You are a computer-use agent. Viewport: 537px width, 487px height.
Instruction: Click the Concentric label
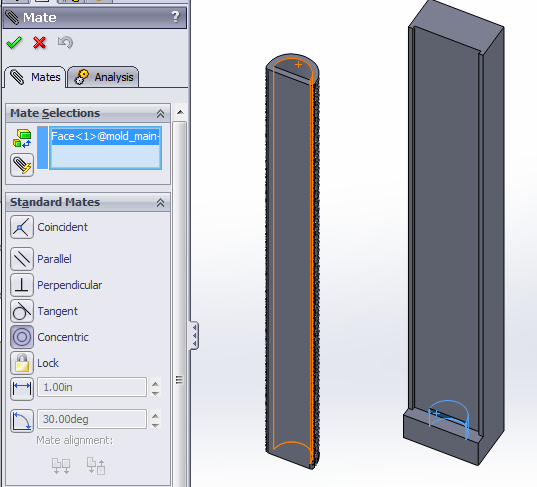(63, 337)
